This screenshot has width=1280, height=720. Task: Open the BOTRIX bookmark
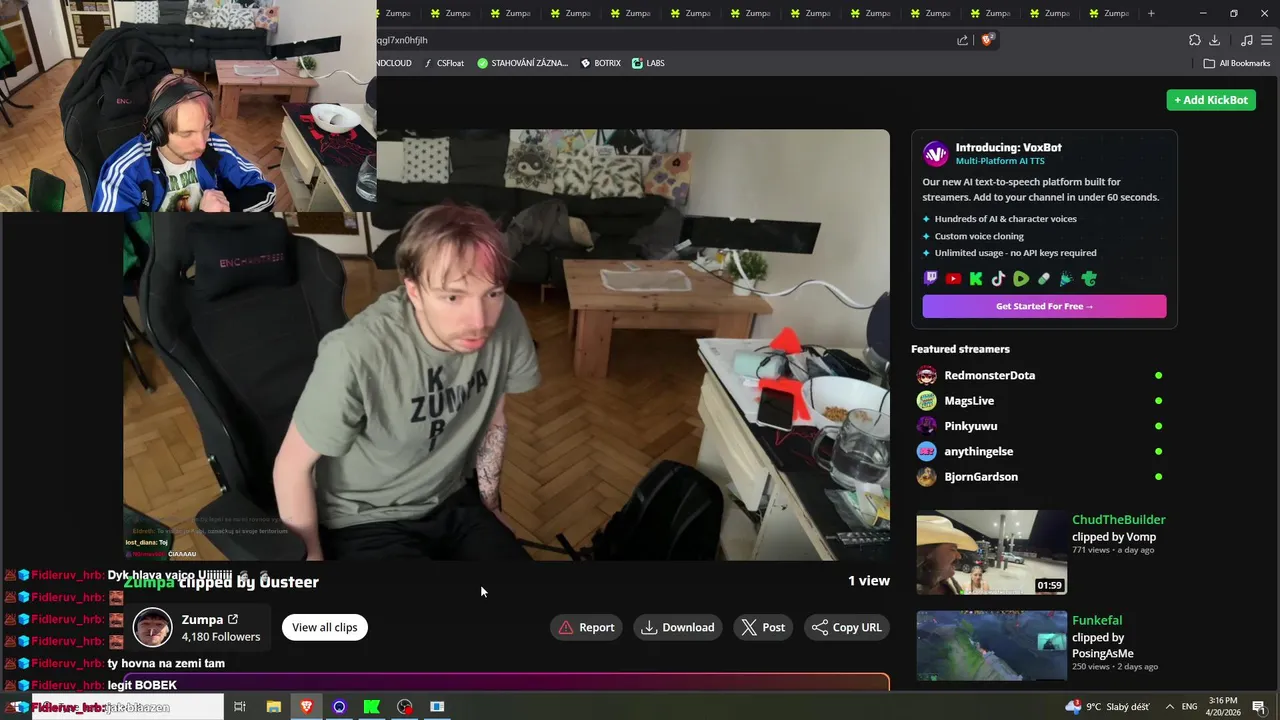coord(600,63)
